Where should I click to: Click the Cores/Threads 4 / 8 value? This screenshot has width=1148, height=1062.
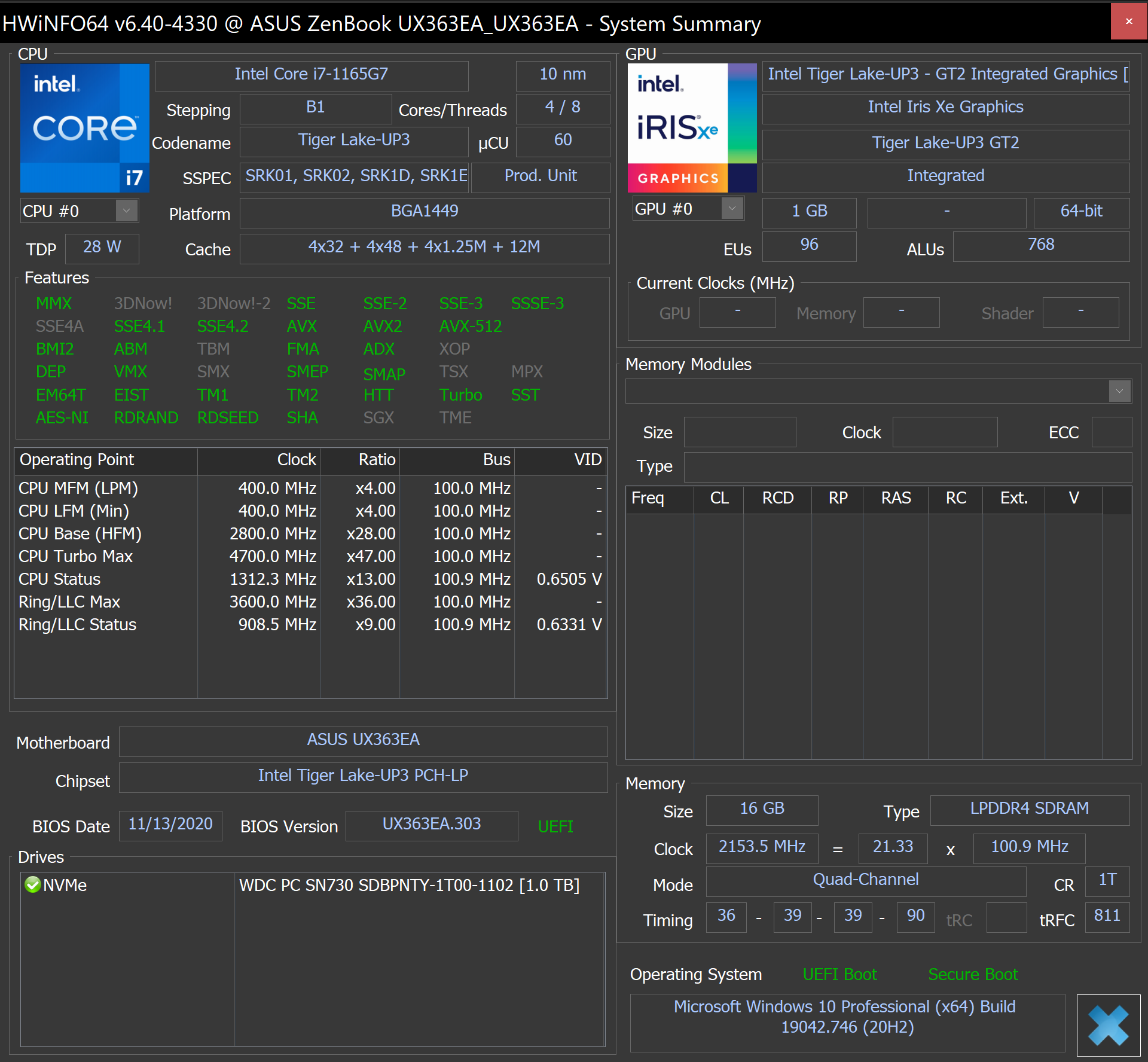click(x=563, y=108)
